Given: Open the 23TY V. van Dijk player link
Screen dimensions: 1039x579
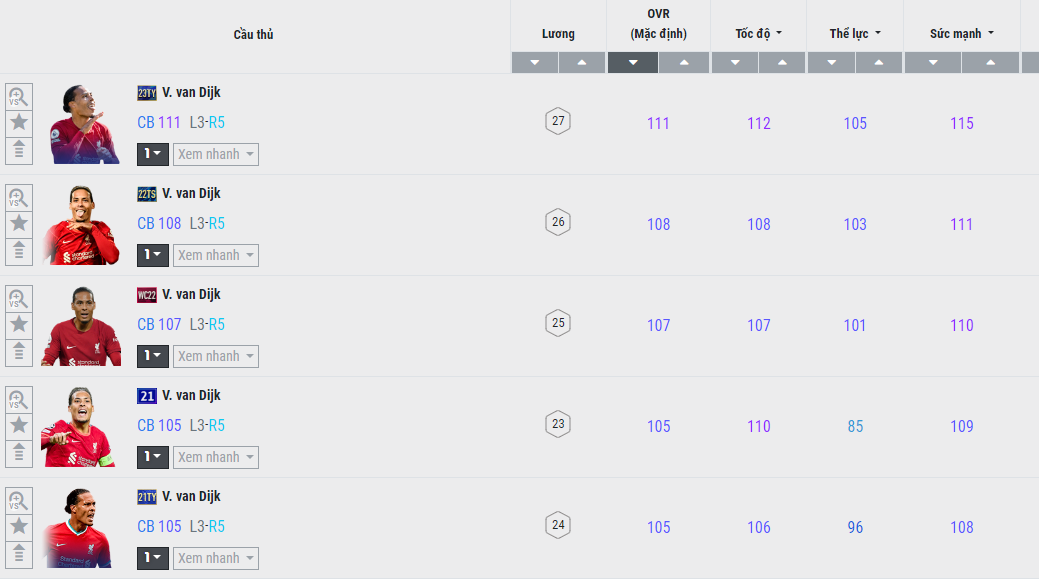Looking at the screenshot, I should [x=191, y=93].
